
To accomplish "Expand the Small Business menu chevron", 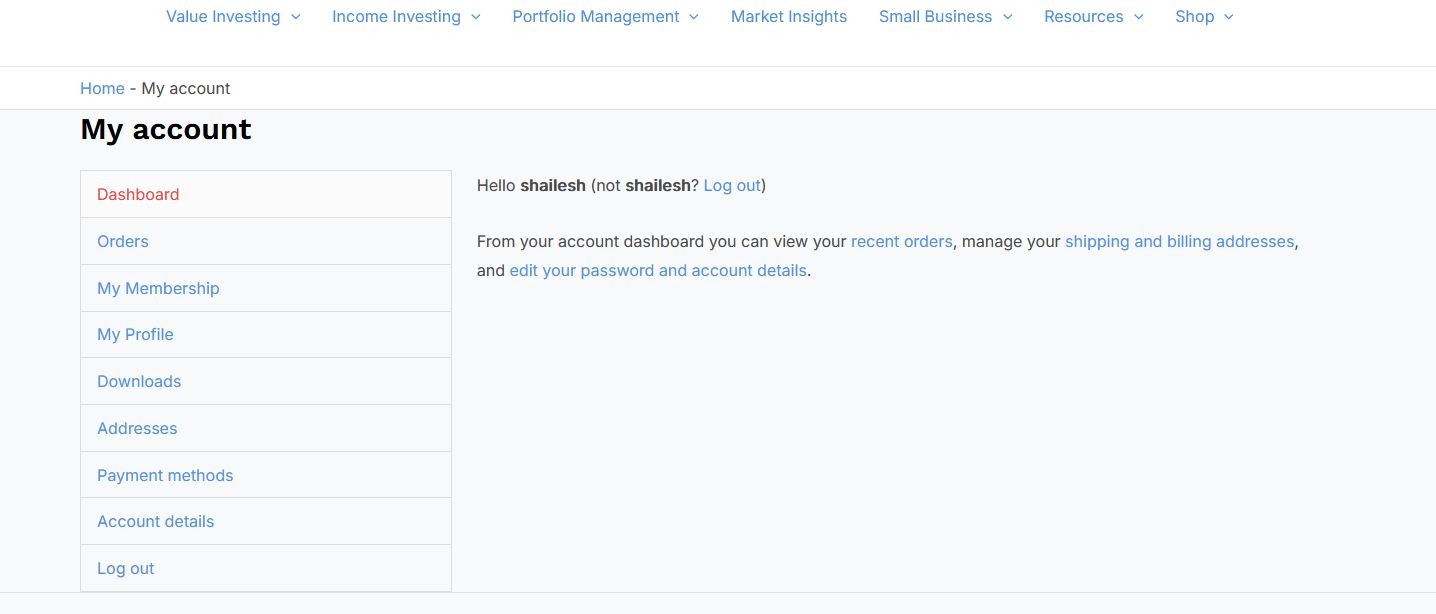I will pyautogui.click(x=1007, y=17).
